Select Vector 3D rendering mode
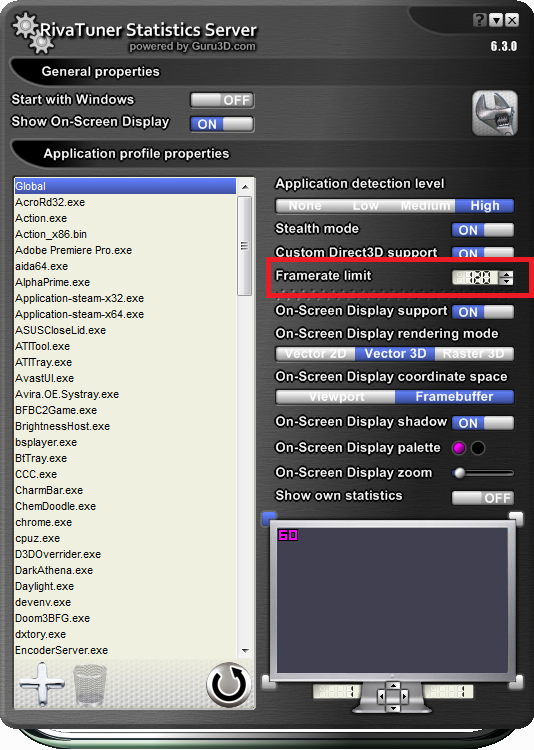The width and height of the screenshot is (534, 750). (x=395, y=354)
